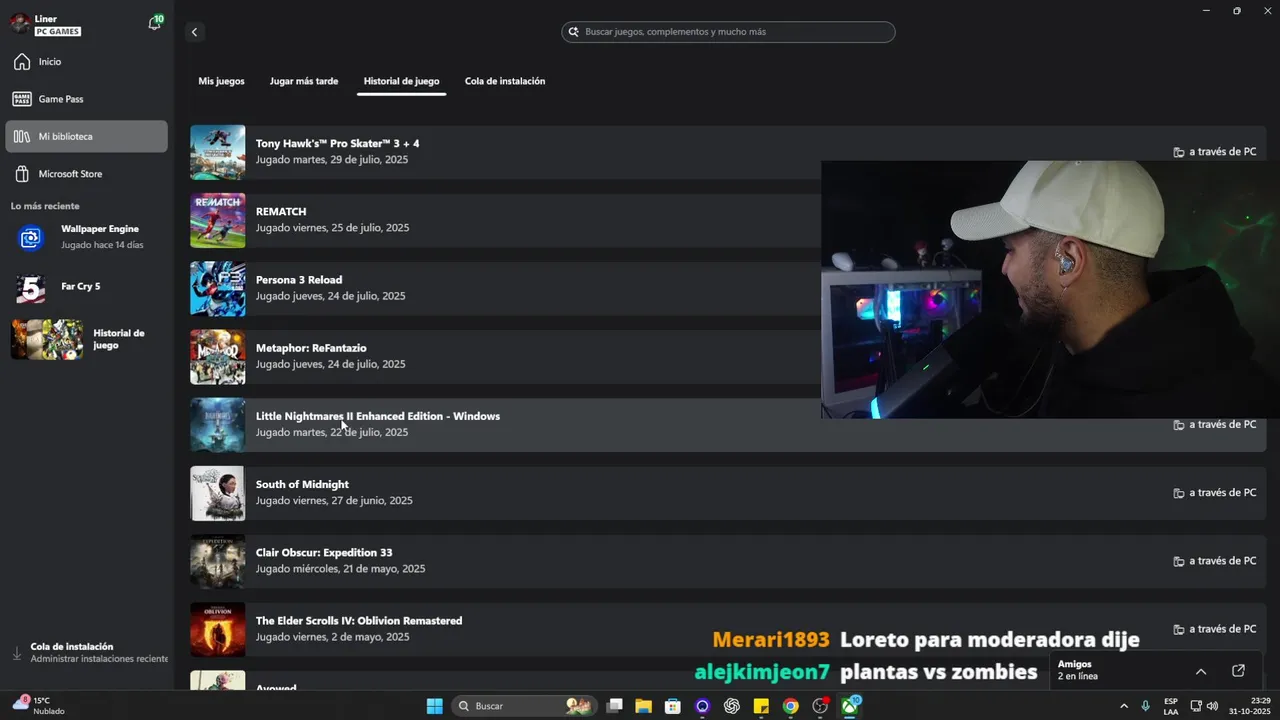Open Wallpaper Engine from recent list

[87, 237]
